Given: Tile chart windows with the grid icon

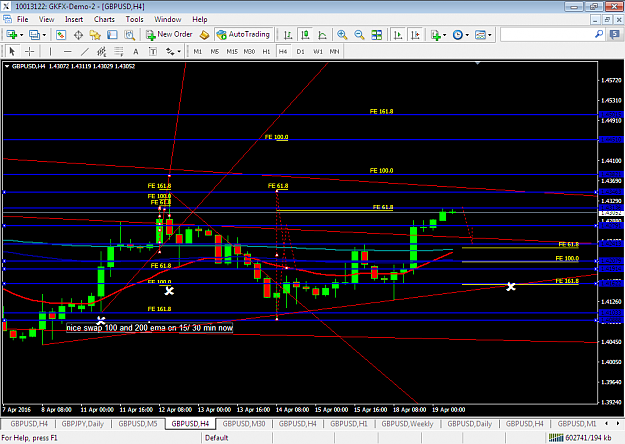Looking at the screenshot, I should point(376,35).
